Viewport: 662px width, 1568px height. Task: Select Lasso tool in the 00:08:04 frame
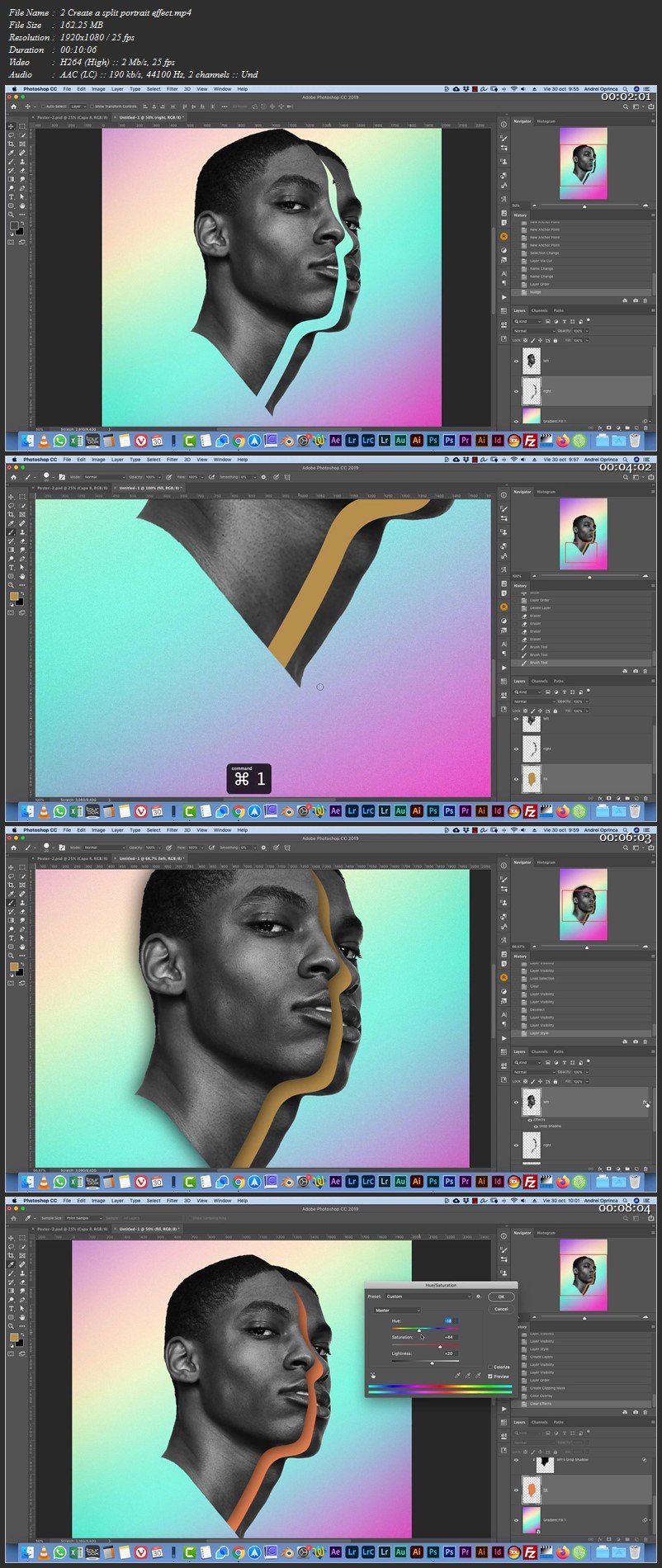click(11, 1247)
